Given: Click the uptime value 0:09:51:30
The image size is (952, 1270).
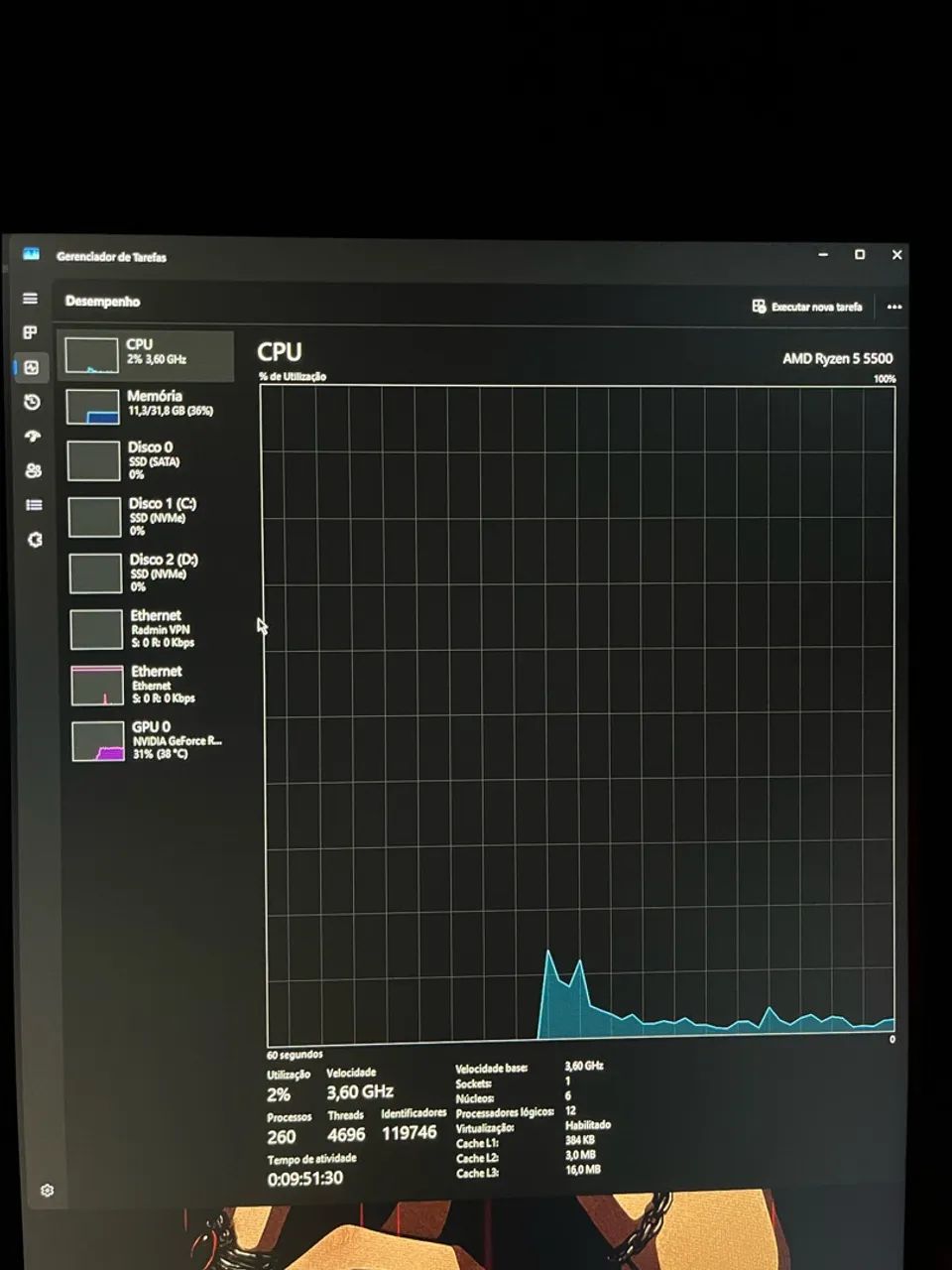Looking at the screenshot, I should coord(305,1179).
